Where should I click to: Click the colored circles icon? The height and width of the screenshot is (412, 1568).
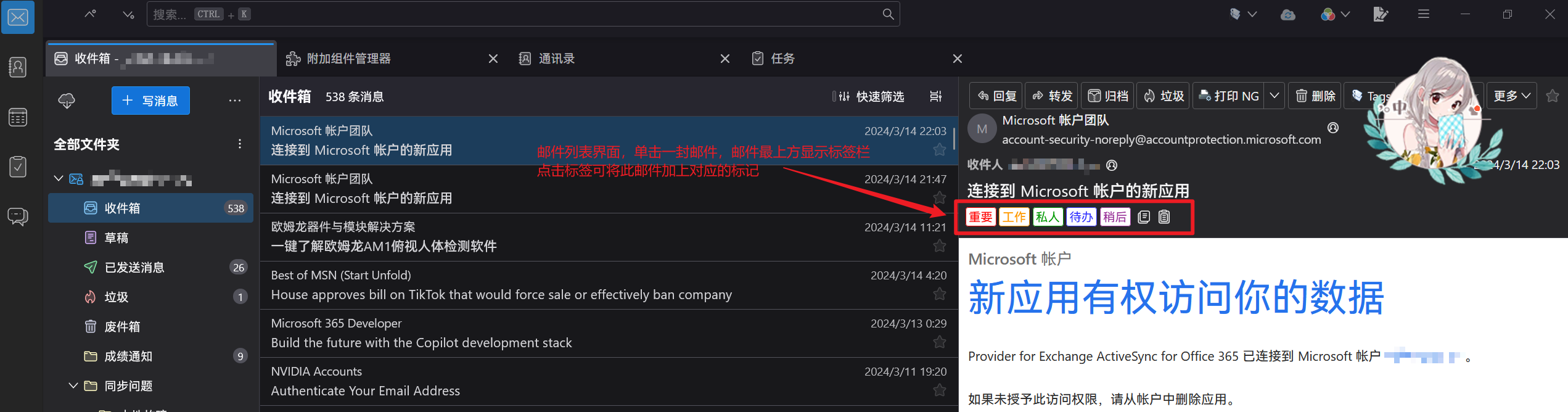[x=1328, y=14]
